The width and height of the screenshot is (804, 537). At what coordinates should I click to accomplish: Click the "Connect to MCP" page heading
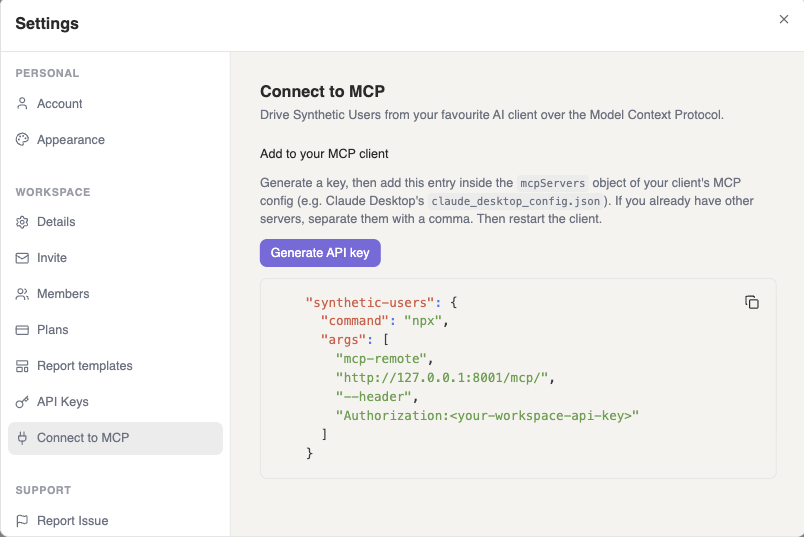tap(323, 91)
